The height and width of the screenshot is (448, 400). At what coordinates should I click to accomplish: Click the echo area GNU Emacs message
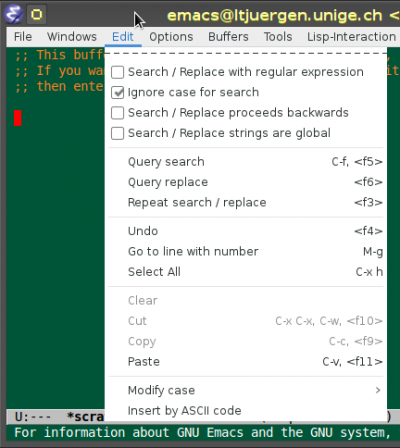coord(202,433)
